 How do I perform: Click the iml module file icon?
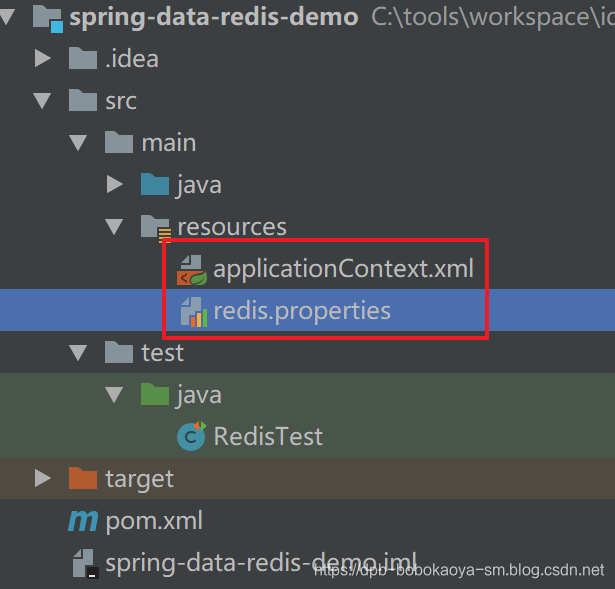pyautogui.click(x=85, y=564)
